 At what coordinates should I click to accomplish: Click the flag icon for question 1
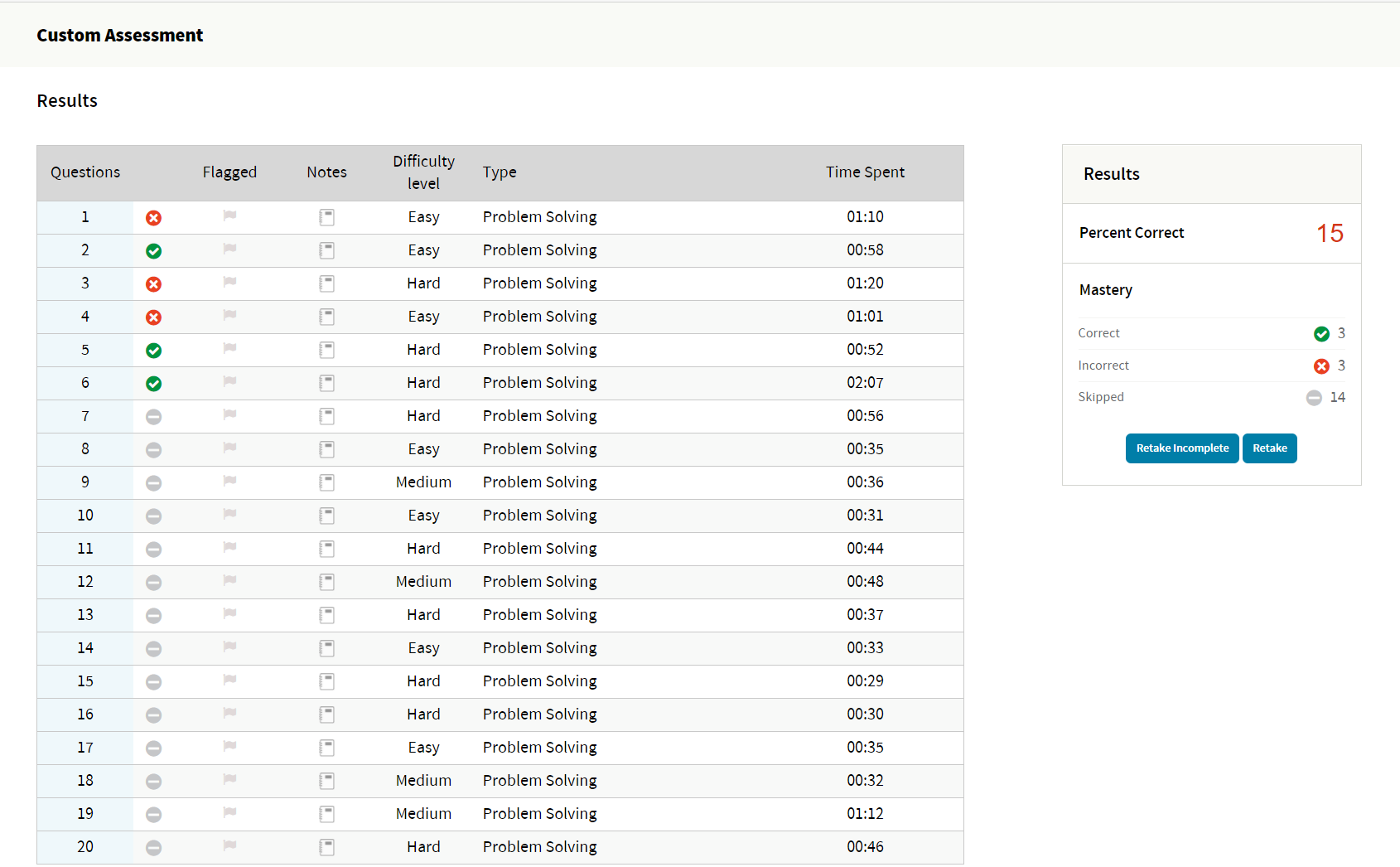[x=229, y=216]
